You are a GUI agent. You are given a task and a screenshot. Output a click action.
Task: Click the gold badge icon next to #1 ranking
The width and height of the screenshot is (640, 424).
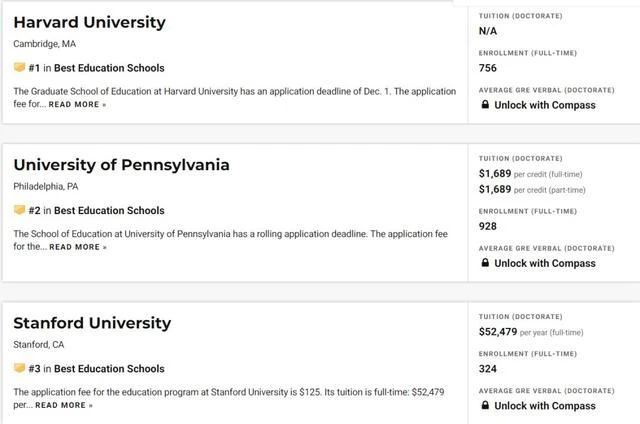coord(19,67)
